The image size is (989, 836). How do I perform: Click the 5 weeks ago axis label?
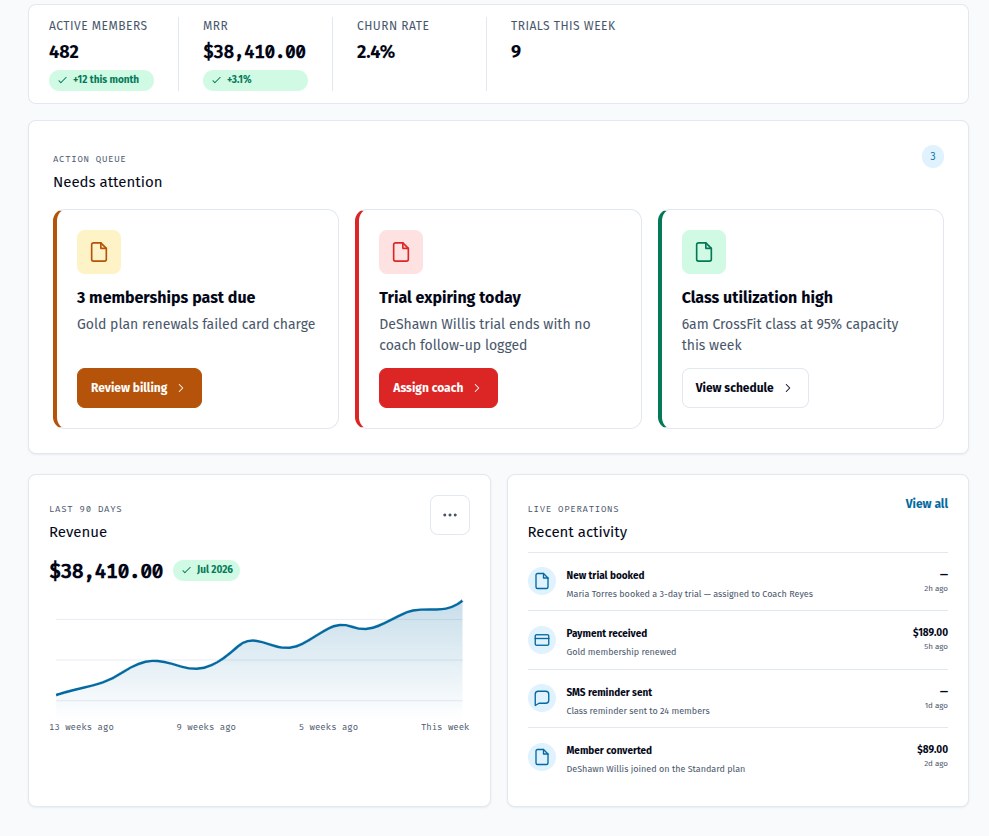pos(328,727)
